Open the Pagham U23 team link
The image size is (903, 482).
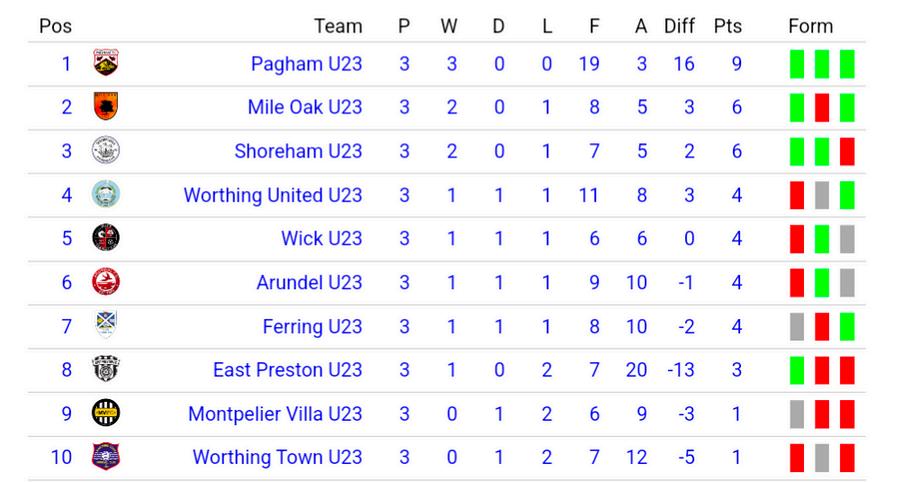click(306, 63)
